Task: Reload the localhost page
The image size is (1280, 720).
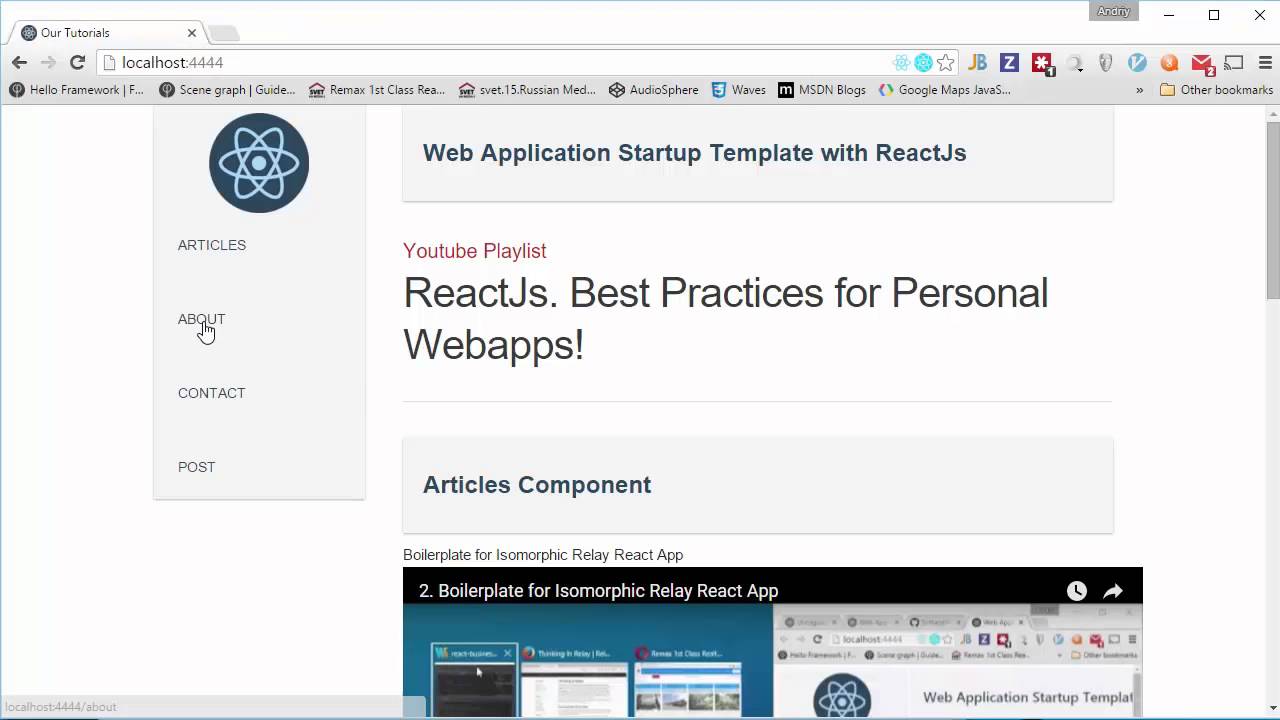Action: click(x=77, y=62)
